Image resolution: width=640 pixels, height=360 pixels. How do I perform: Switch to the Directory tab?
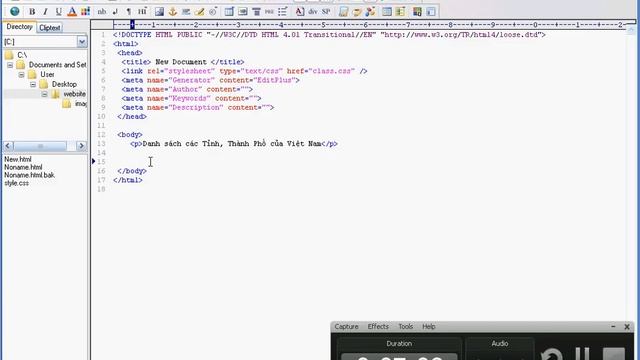[x=19, y=27]
